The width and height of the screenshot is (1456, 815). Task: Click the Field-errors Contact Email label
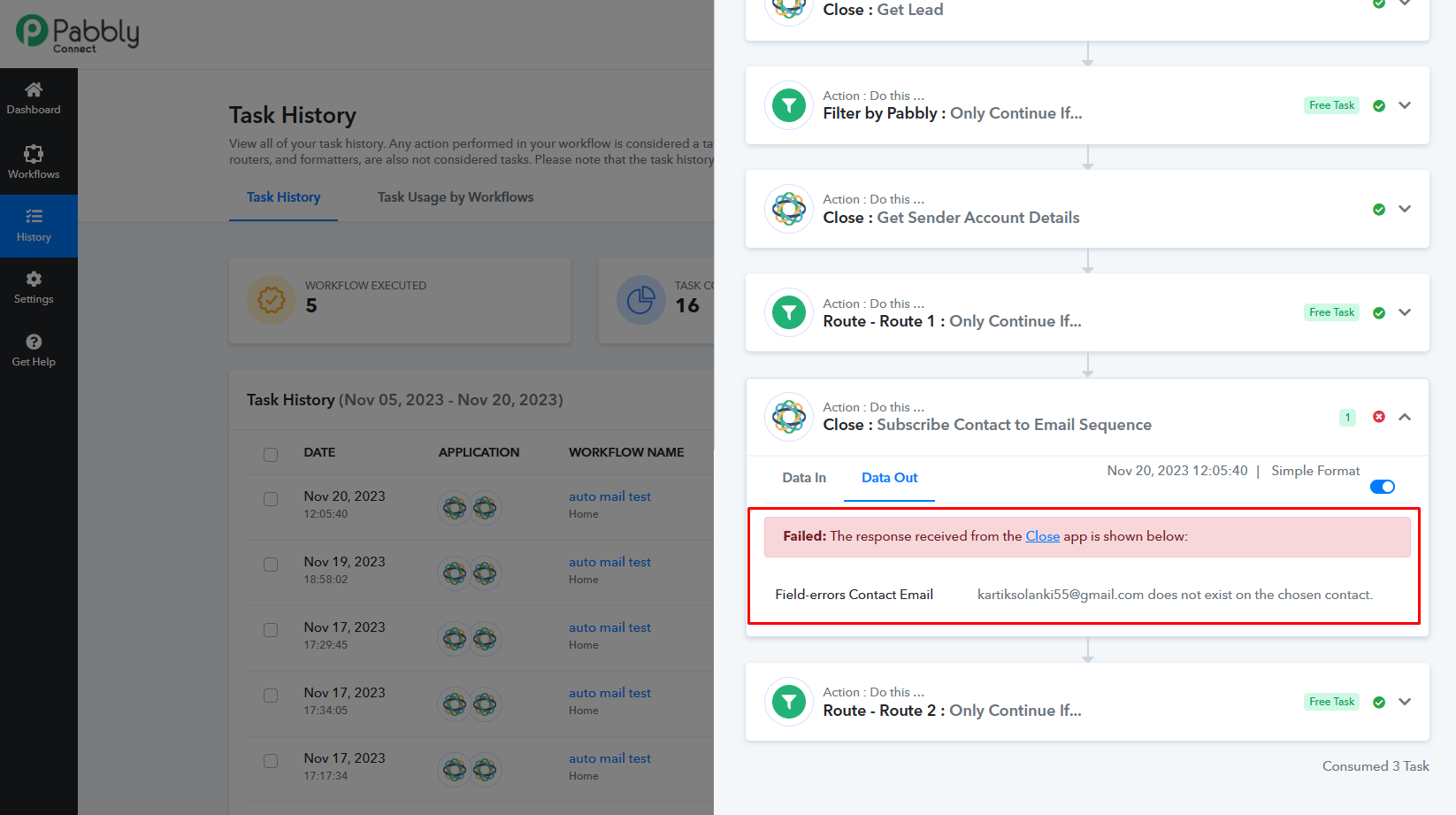click(854, 595)
